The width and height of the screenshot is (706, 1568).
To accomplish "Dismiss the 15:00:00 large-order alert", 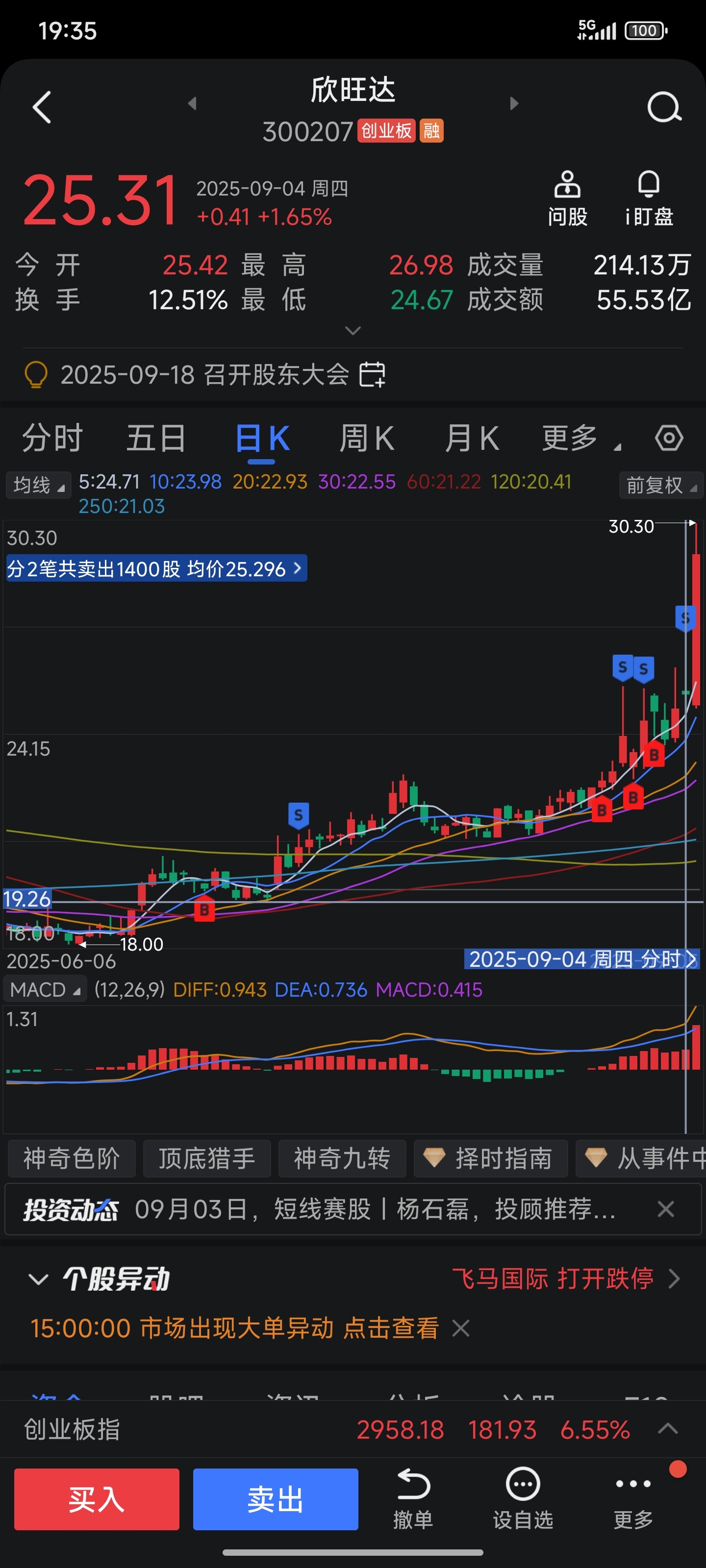I will [x=461, y=1327].
